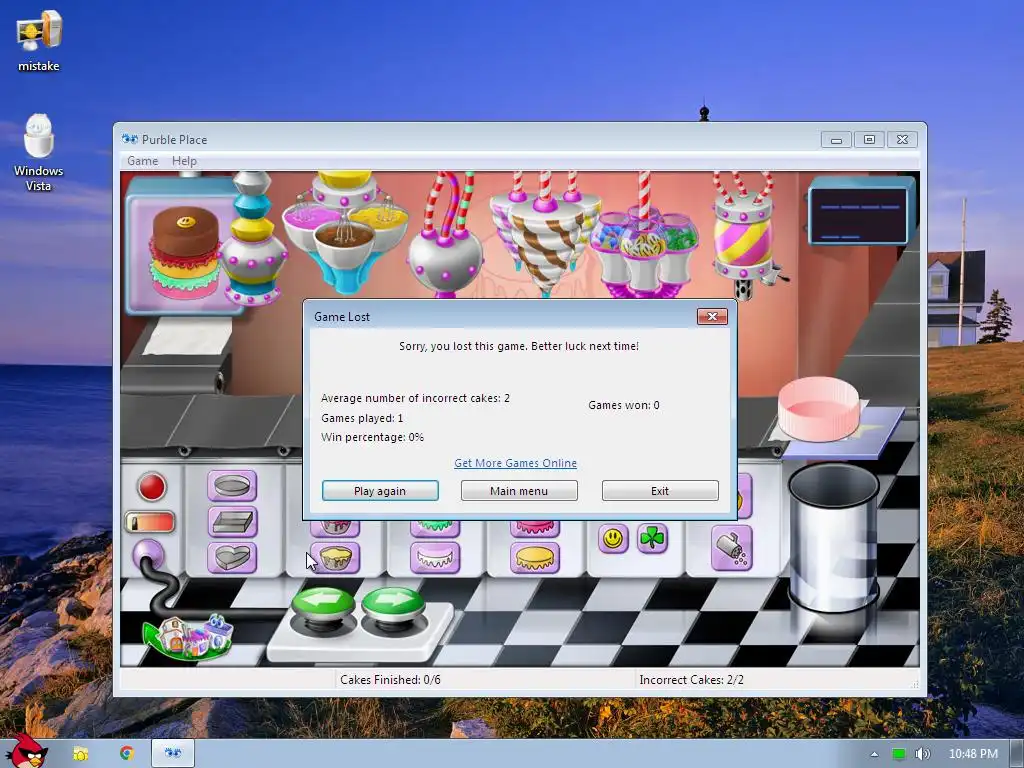Show hidden tray icons arrow
Viewport: 1024px width, 768px height.
pos(874,754)
